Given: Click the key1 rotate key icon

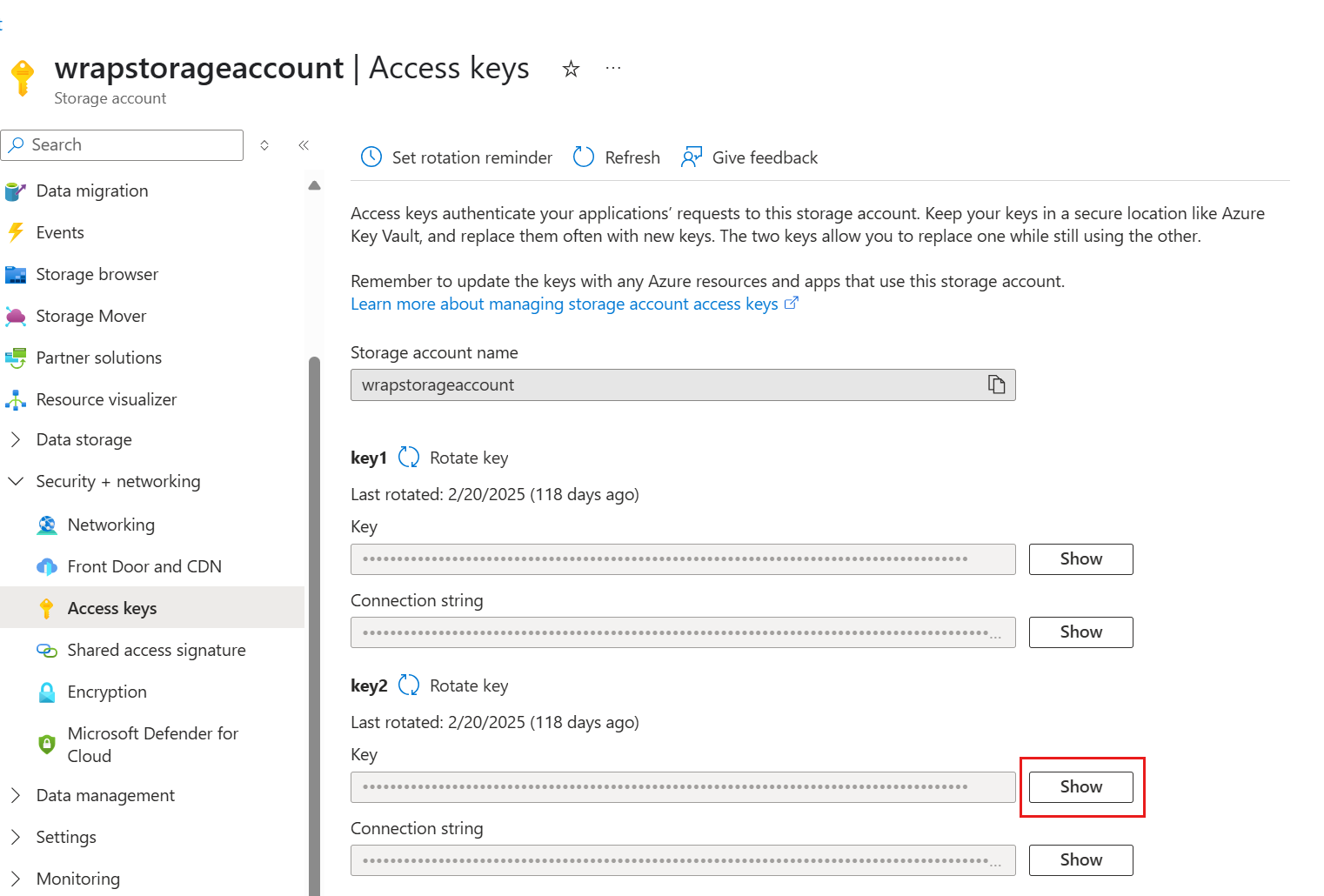Looking at the screenshot, I should click(x=409, y=458).
